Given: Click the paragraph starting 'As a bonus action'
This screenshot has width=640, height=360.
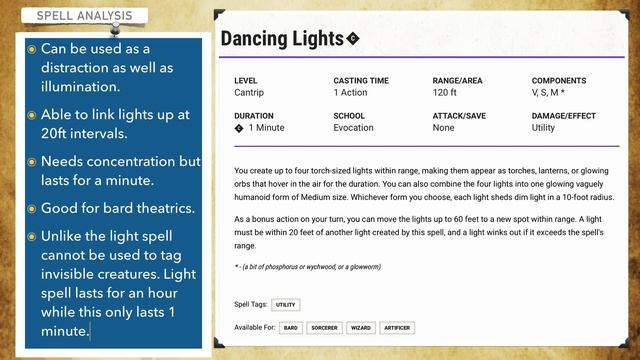Looking at the screenshot, I should tap(419, 232).
